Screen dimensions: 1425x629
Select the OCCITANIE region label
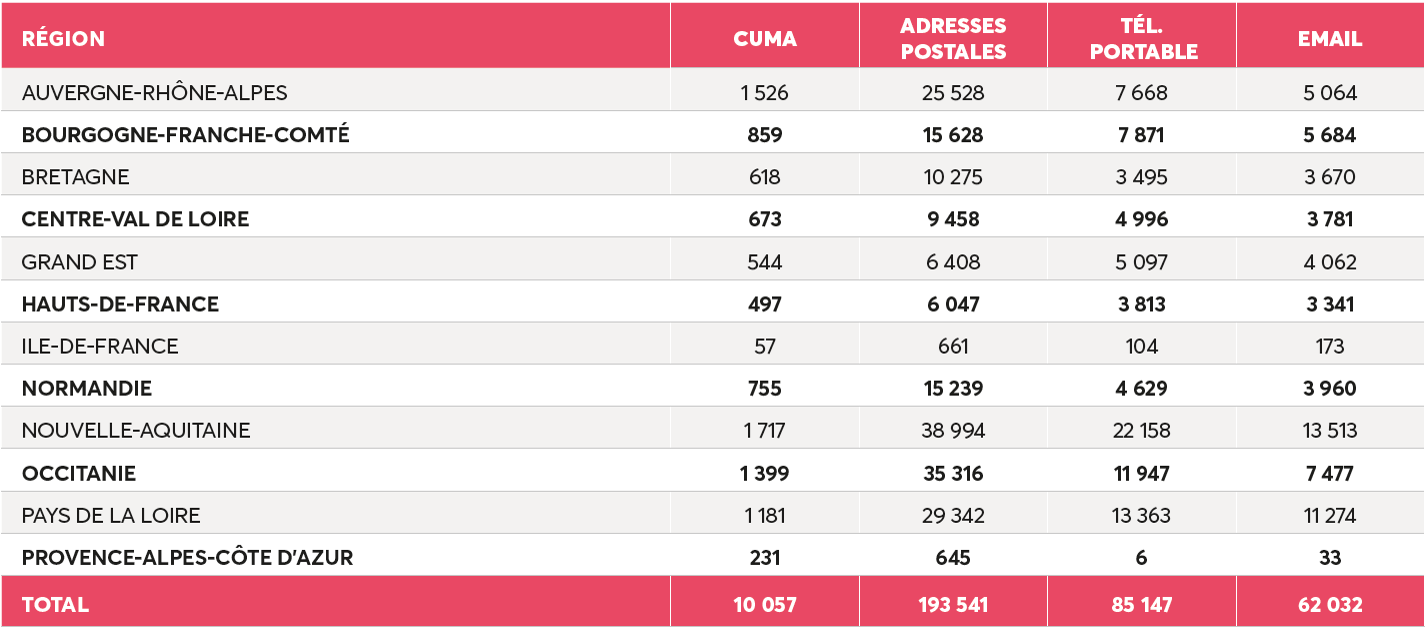[79, 473]
